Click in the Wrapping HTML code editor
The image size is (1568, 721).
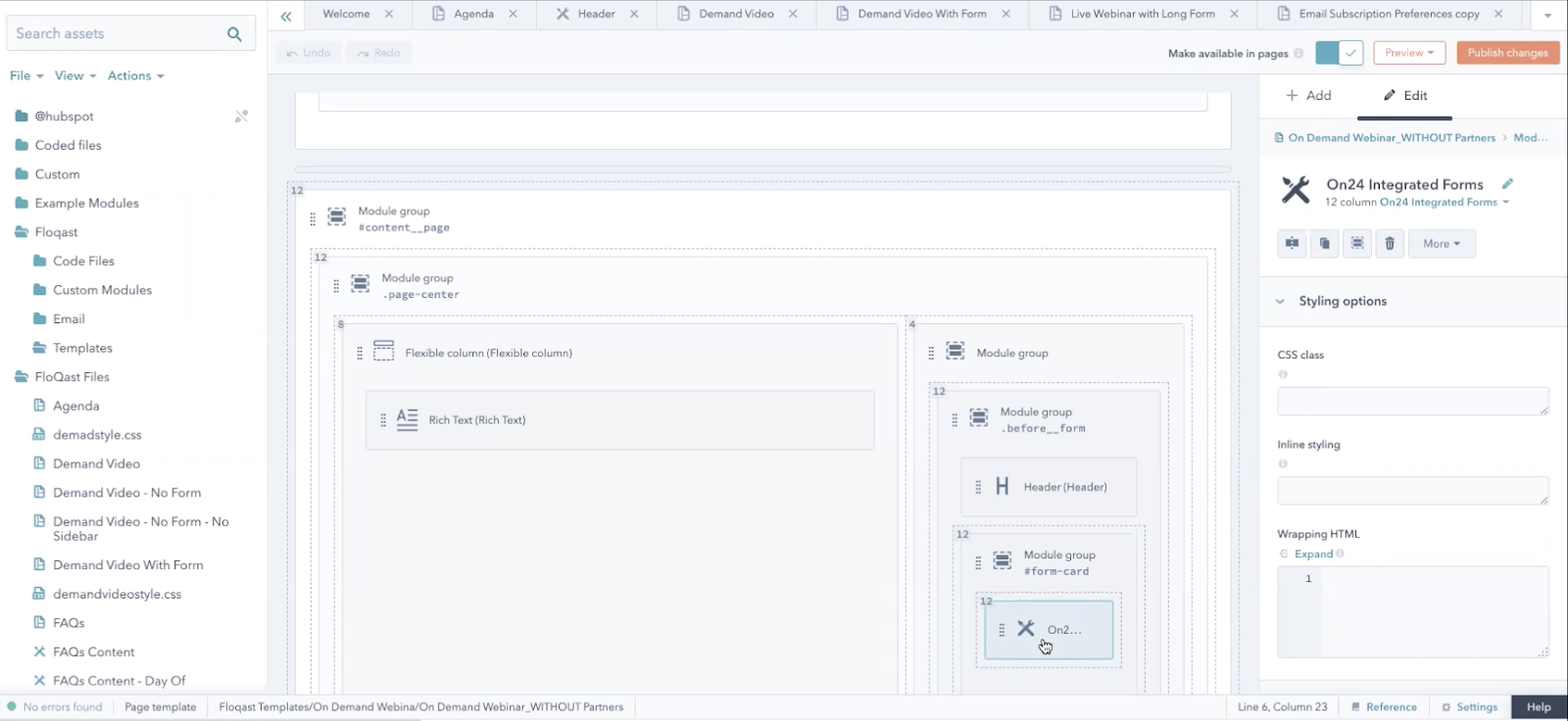1413,612
